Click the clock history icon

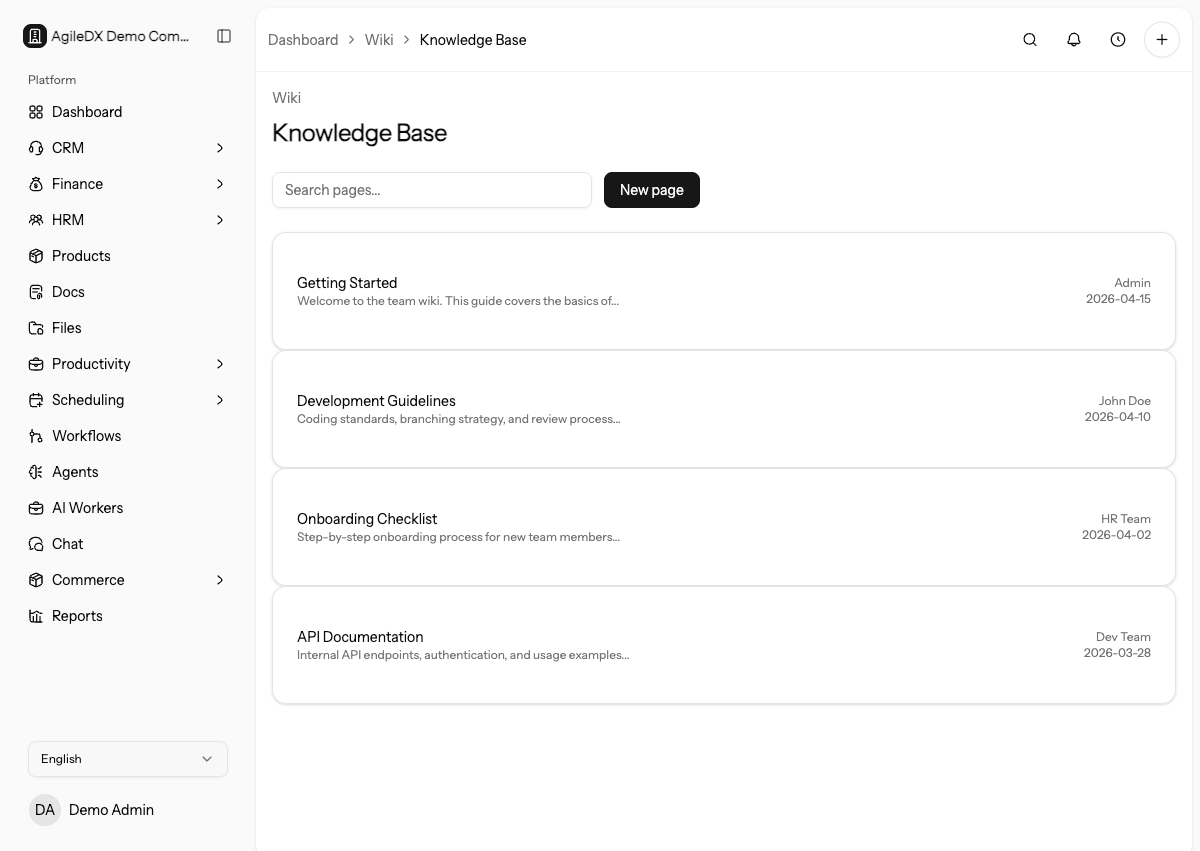point(1118,40)
